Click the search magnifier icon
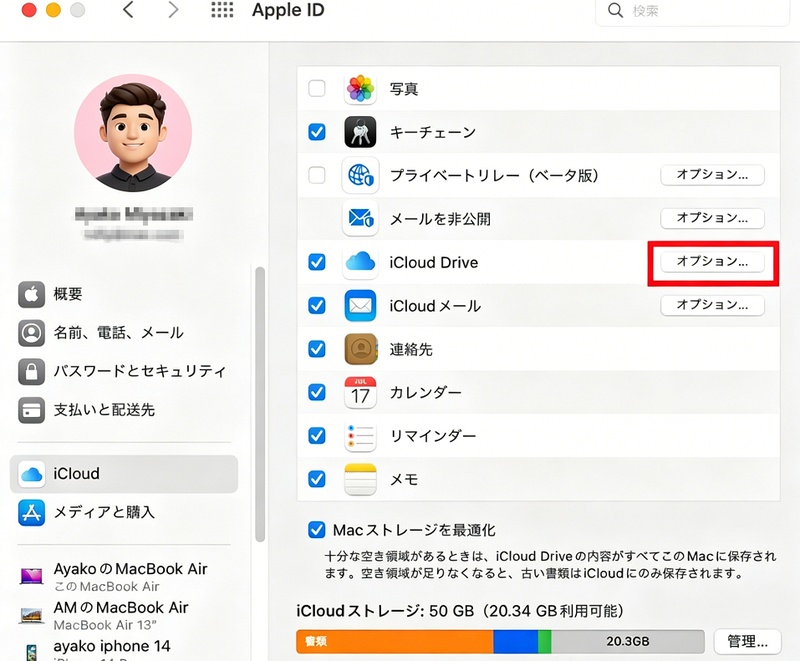Screen dimensions: 800x661 (615, 10)
